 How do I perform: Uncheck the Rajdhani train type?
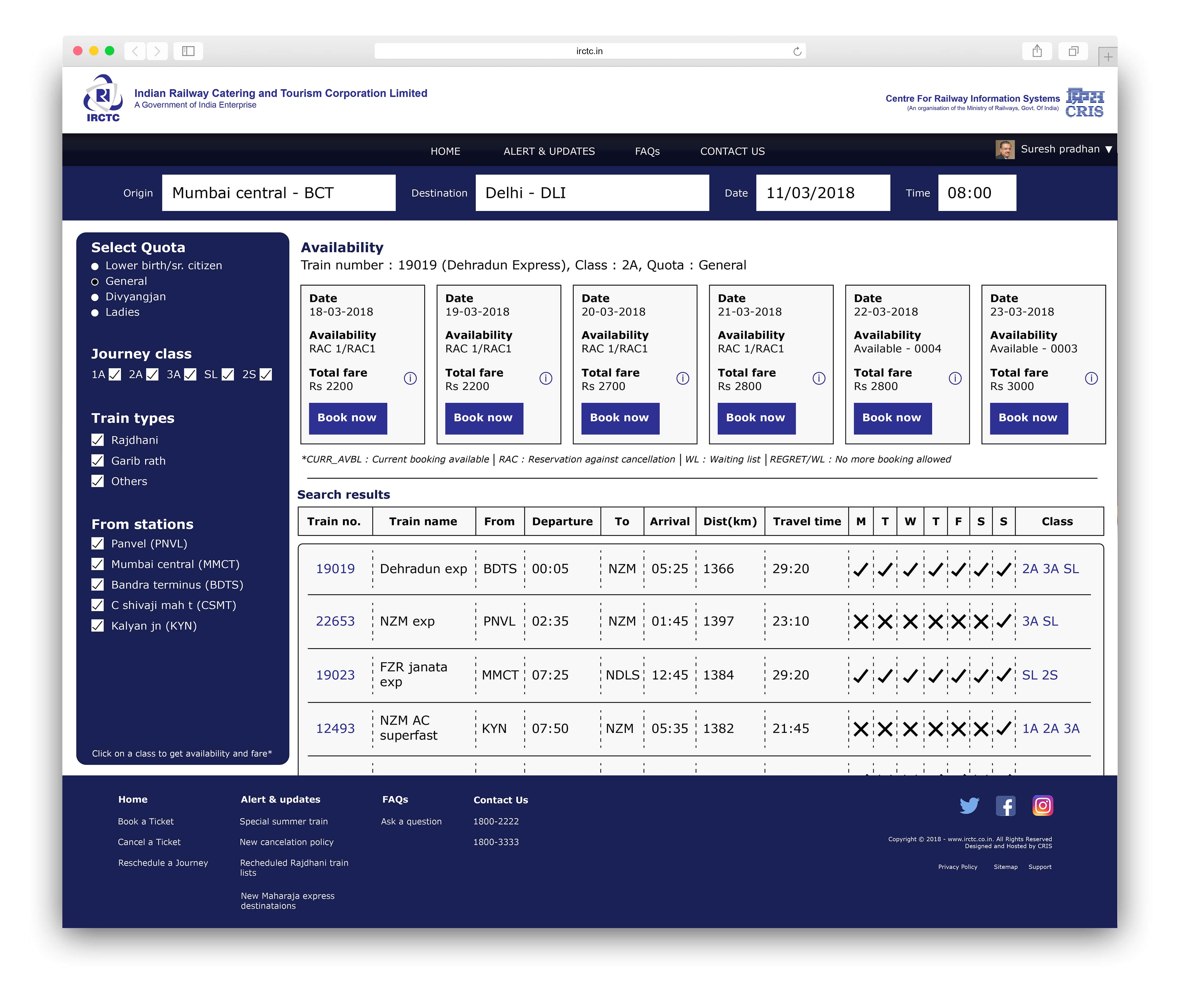click(x=98, y=440)
